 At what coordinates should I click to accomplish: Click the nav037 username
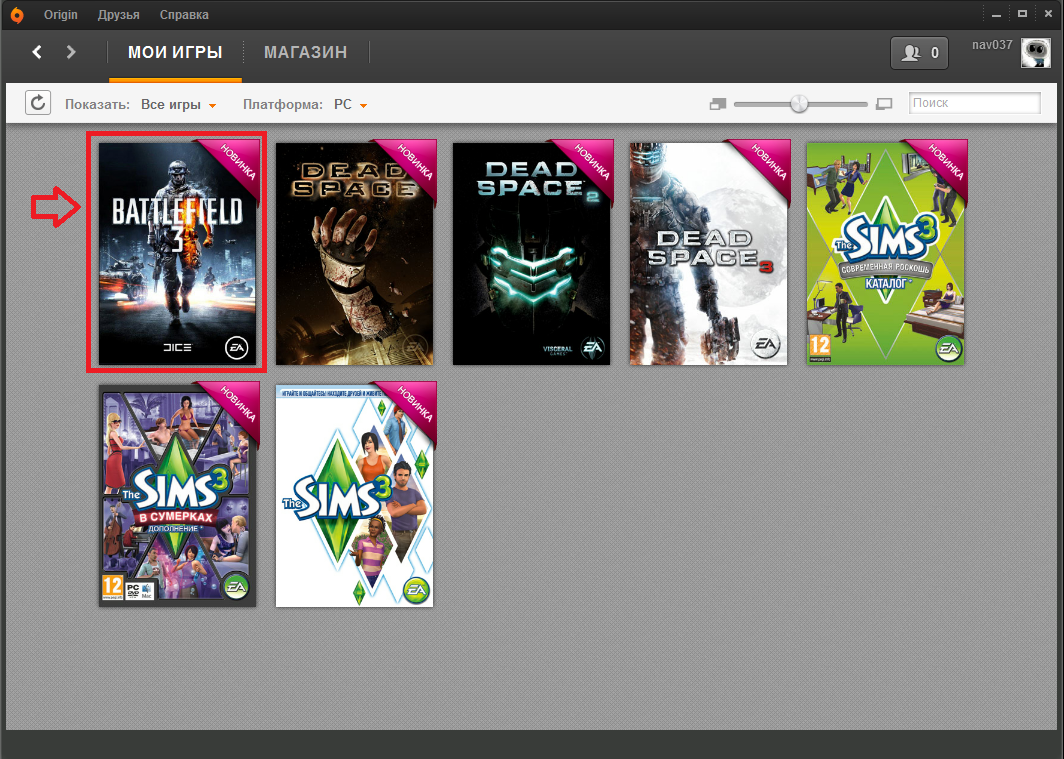pyautogui.click(x=992, y=45)
